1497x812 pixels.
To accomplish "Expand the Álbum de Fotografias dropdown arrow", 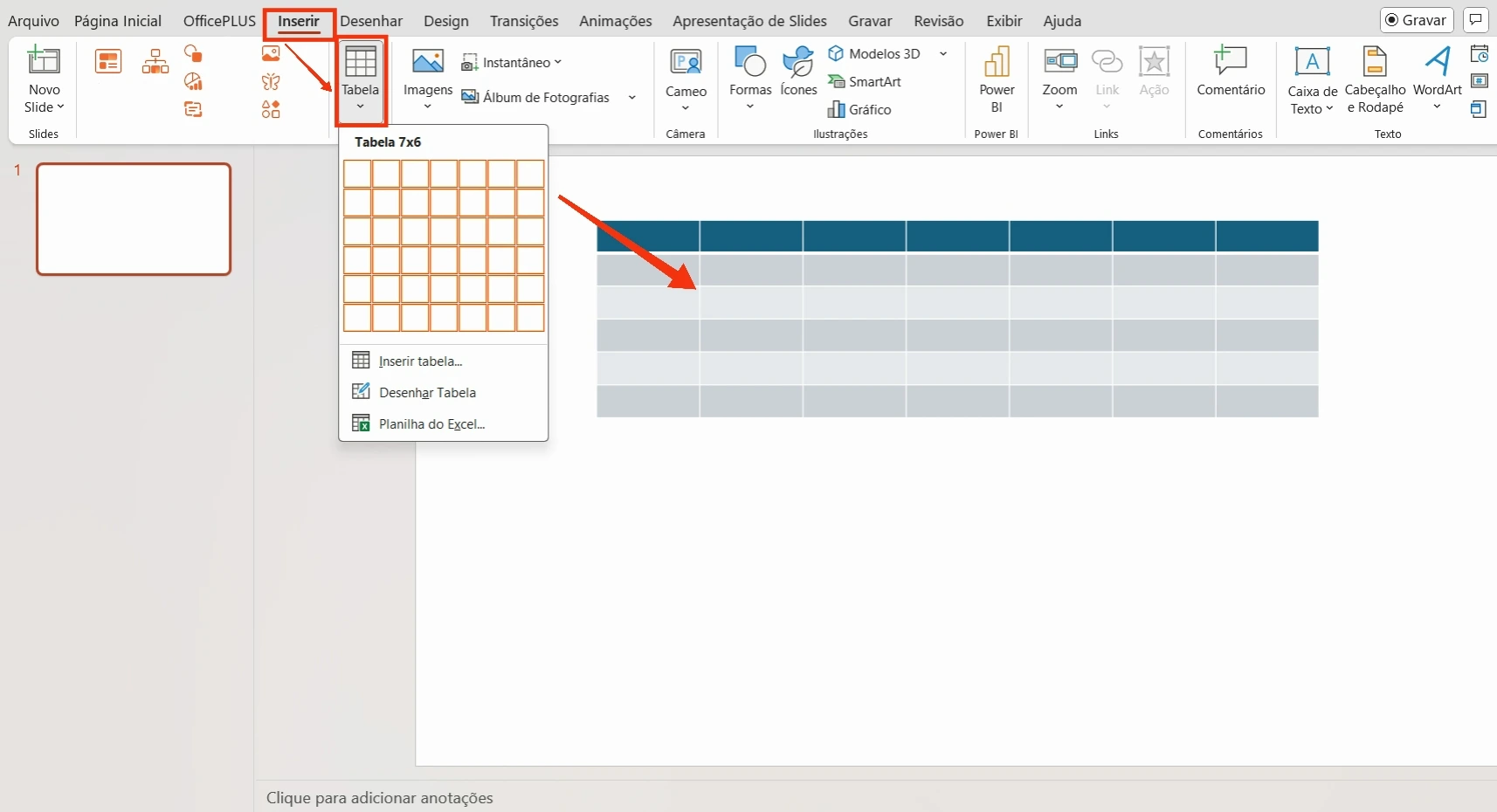I will point(631,97).
